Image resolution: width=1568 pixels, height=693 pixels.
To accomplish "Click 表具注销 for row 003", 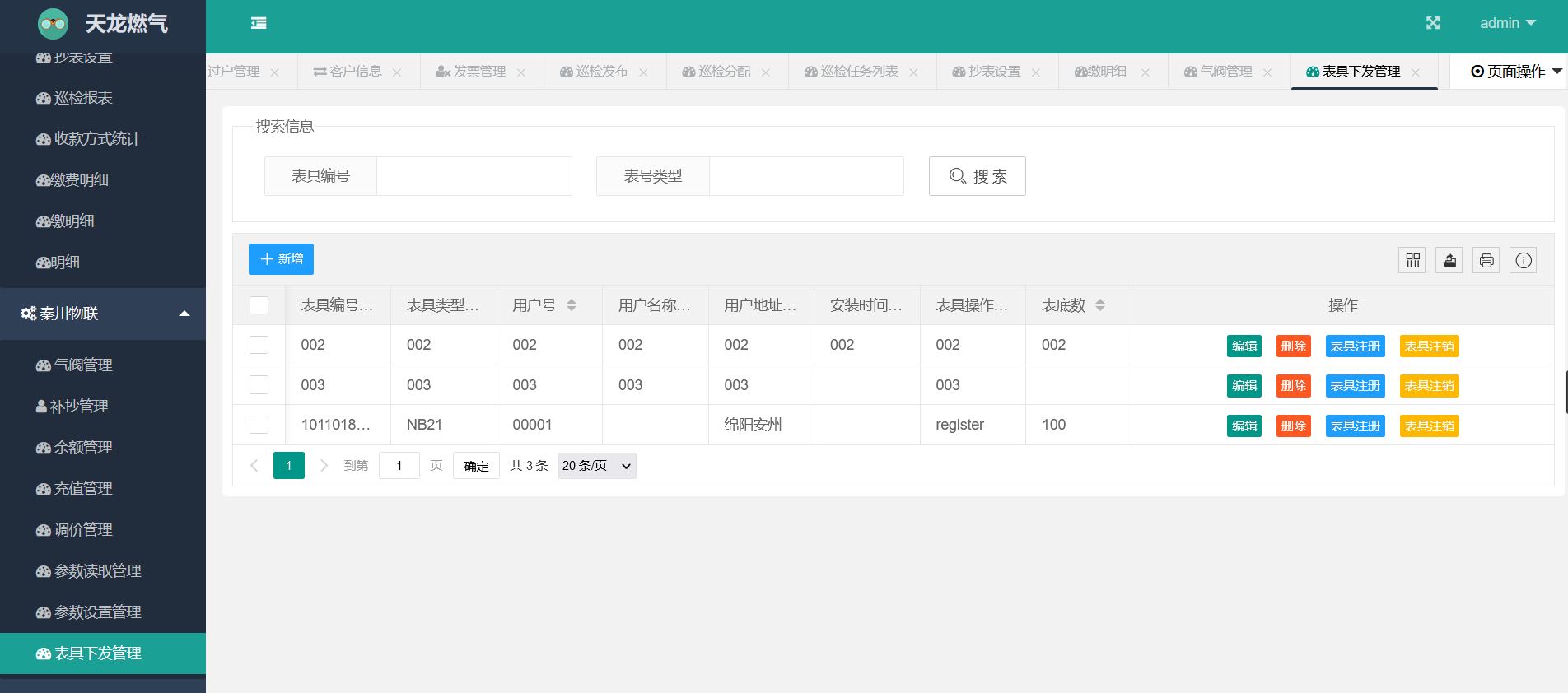I will [1430, 386].
